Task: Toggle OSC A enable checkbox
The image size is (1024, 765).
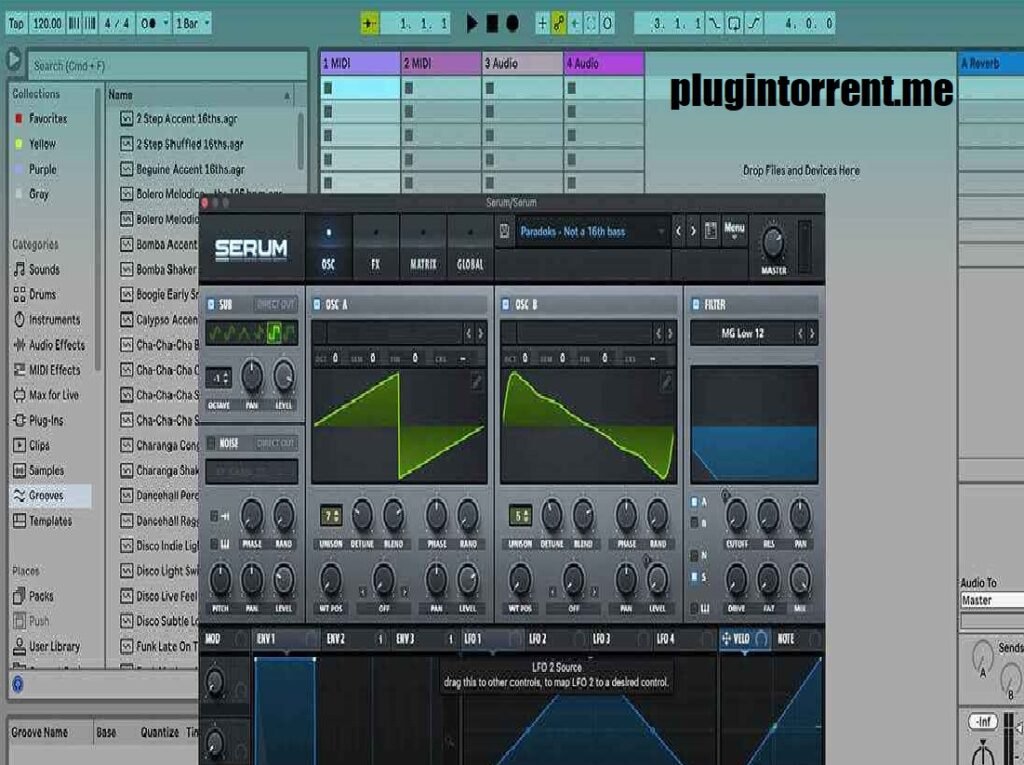Action: (317, 304)
